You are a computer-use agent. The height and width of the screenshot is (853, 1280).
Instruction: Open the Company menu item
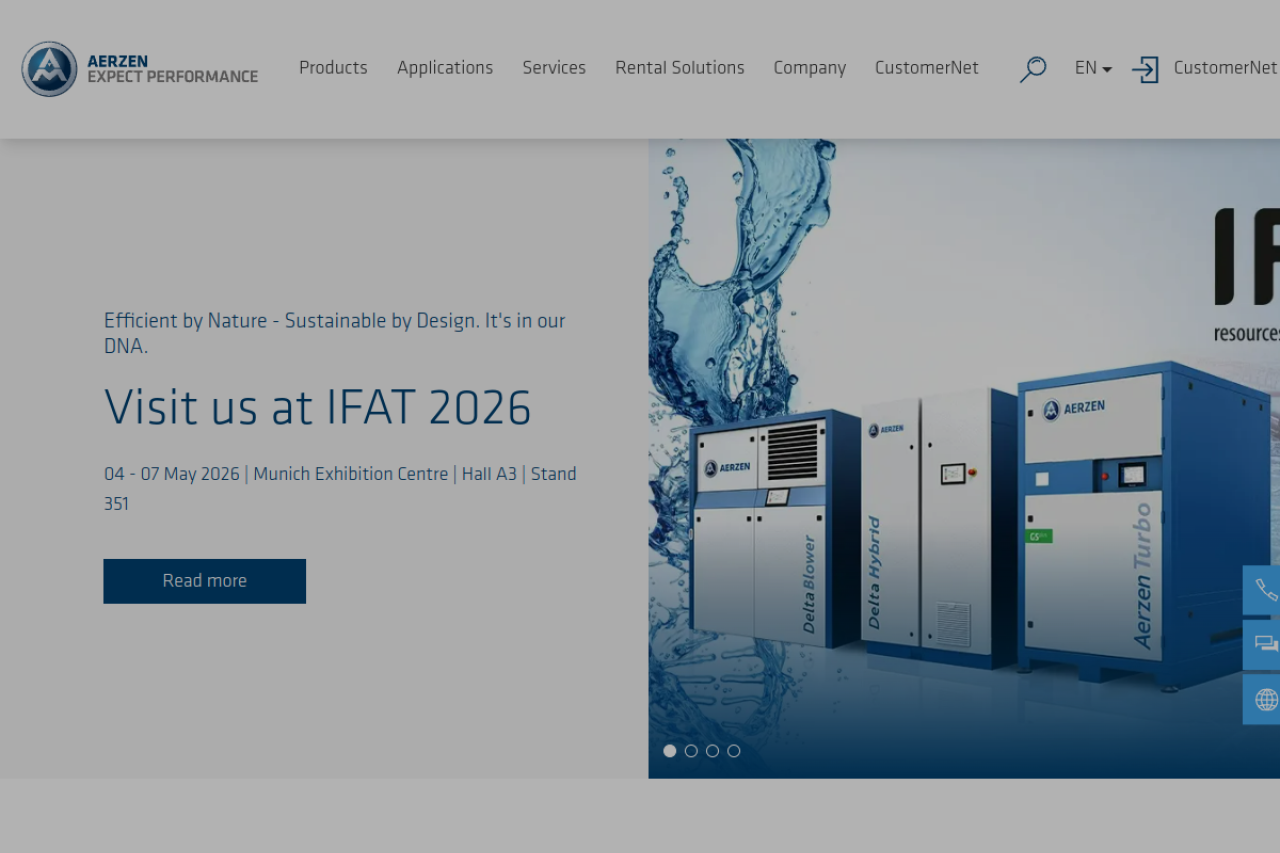tap(809, 68)
